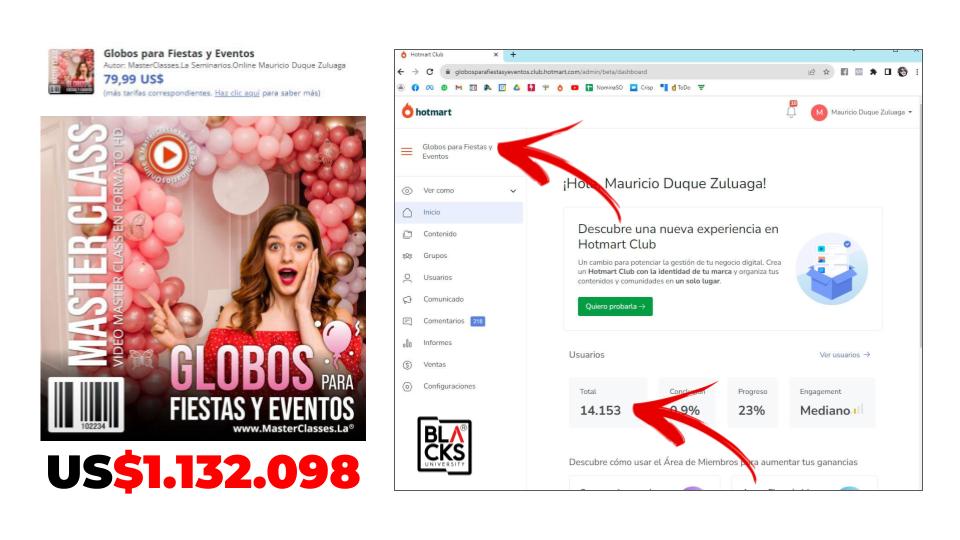Open Comentarios in the sidebar

(x=443, y=321)
